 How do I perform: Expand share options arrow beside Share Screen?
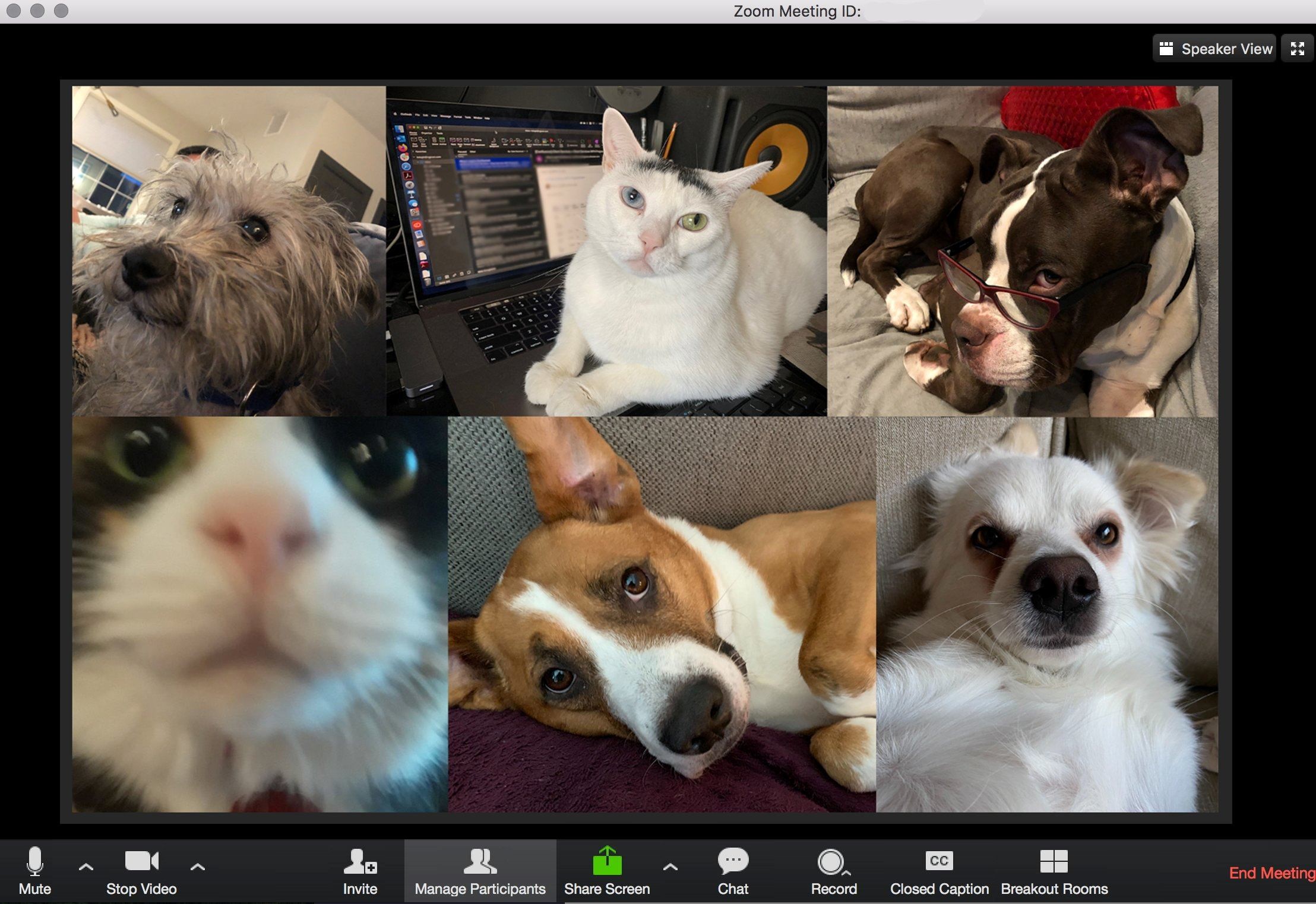point(670,867)
